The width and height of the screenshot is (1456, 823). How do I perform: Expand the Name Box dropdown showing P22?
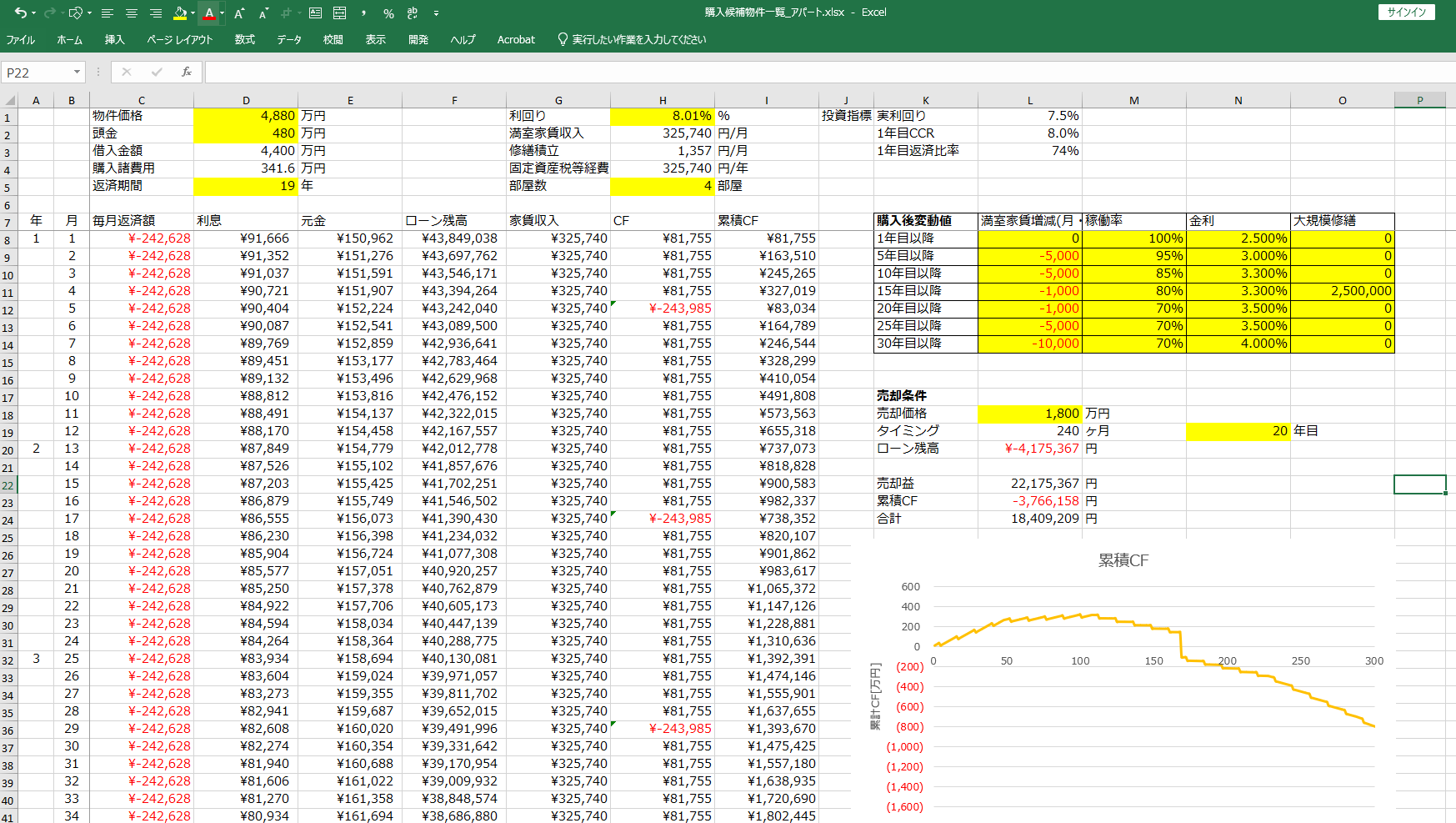click(77, 73)
